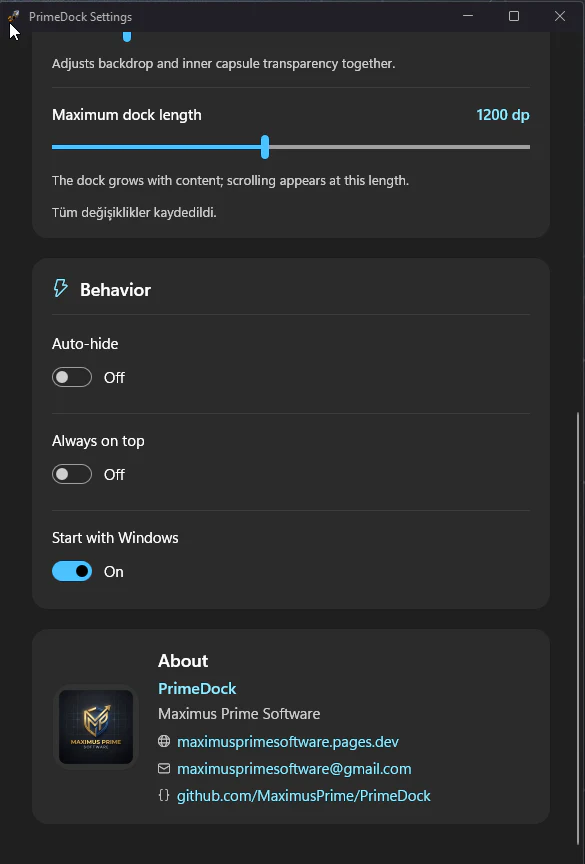Close the PrimeDock Settings window
Screen dimensions: 585x864
pyautogui.click(x=560, y=16)
